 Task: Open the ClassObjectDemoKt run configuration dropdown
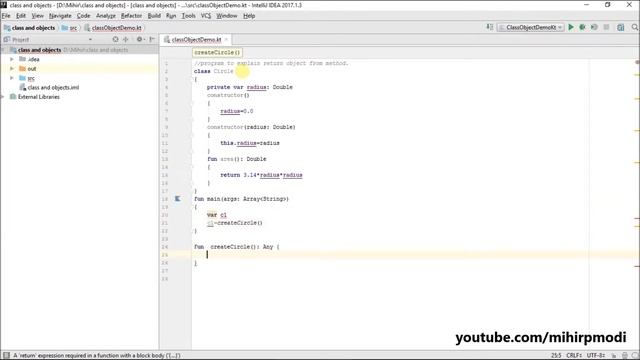(x=531, y=27)
